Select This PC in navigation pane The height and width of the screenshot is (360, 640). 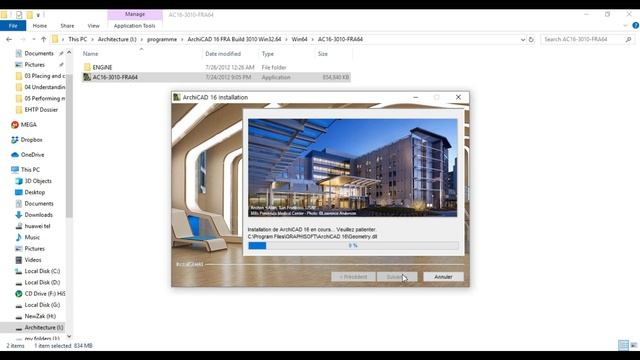click(x=30, y=170)
